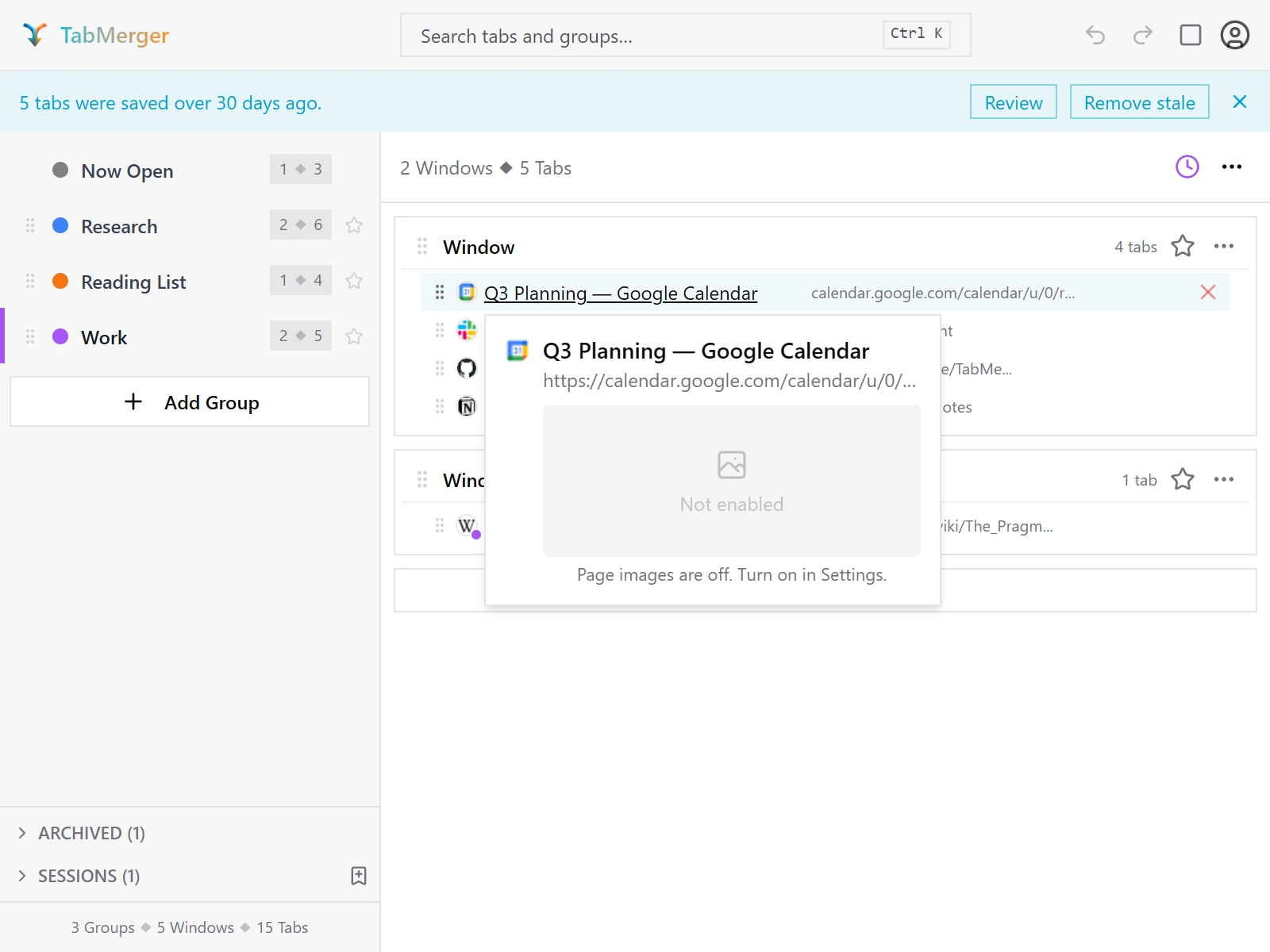Screen dimensions: 1270x952
Task: Click the "2 Windows ◆ 5 Tabs" summary
Action: pyautogui.click(x=486, y=168)
